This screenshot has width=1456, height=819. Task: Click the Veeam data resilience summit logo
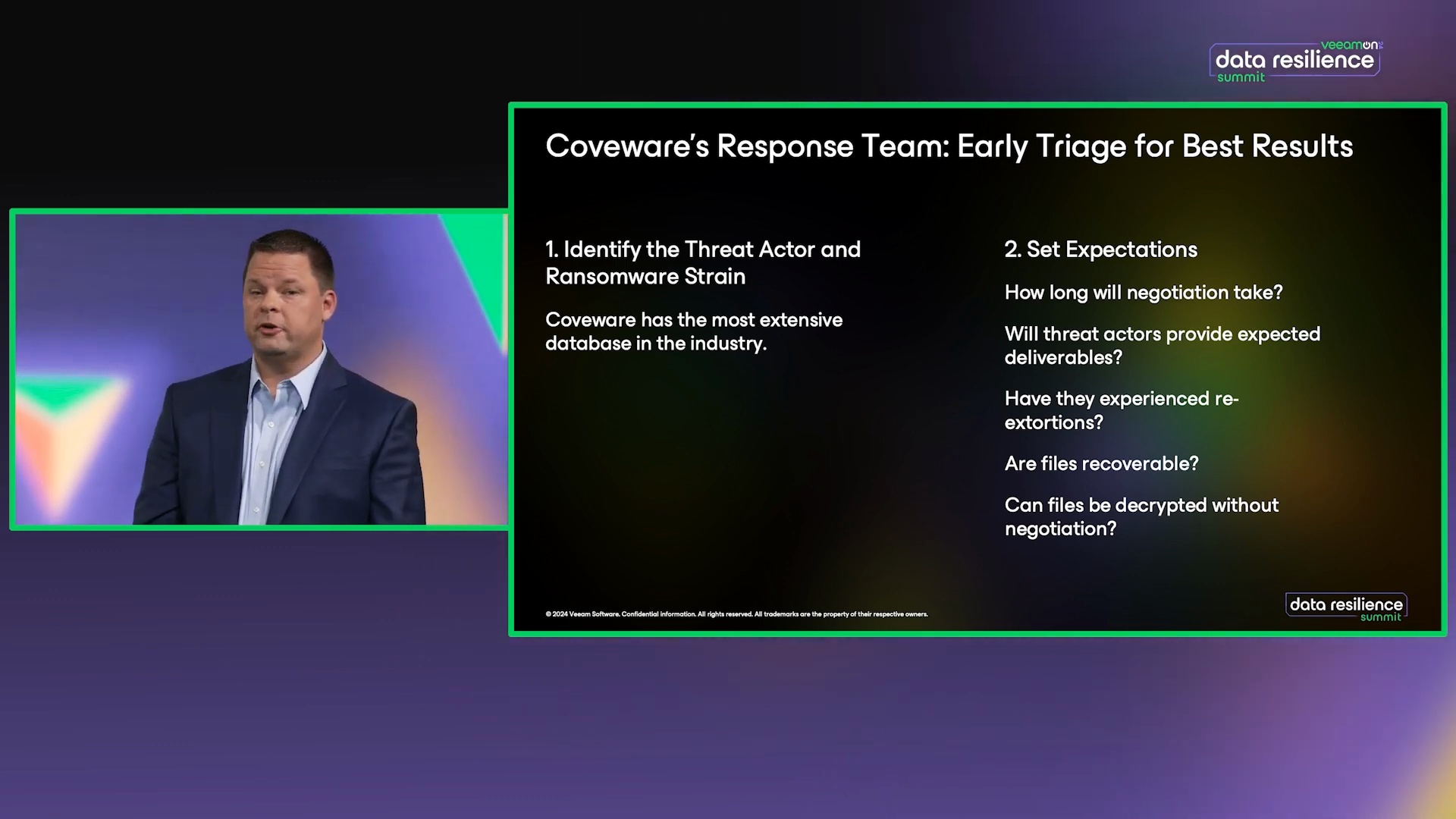(1295, 61)
